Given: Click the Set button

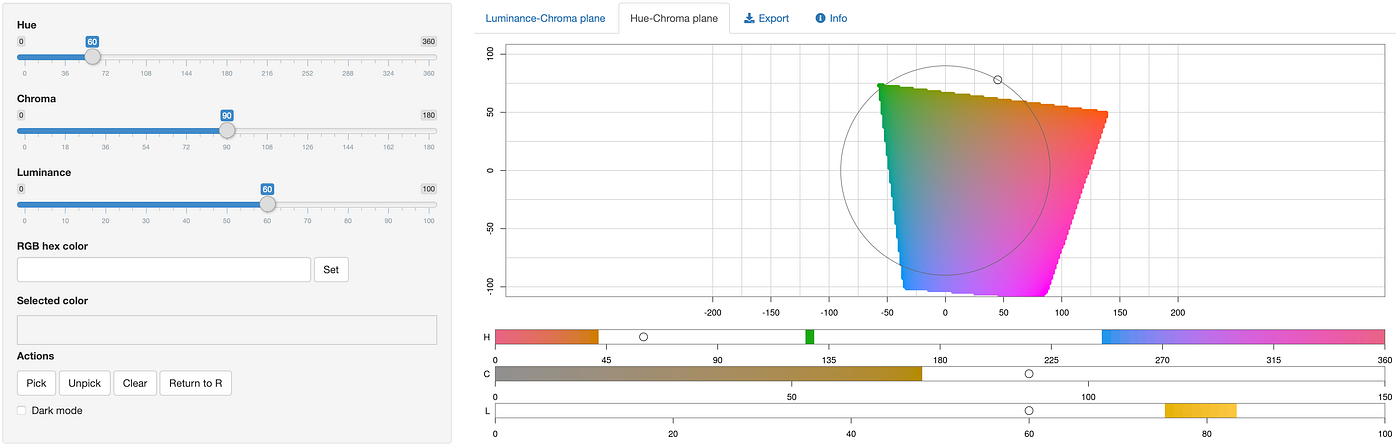Looking at the screenshot, I should [331, 269].
